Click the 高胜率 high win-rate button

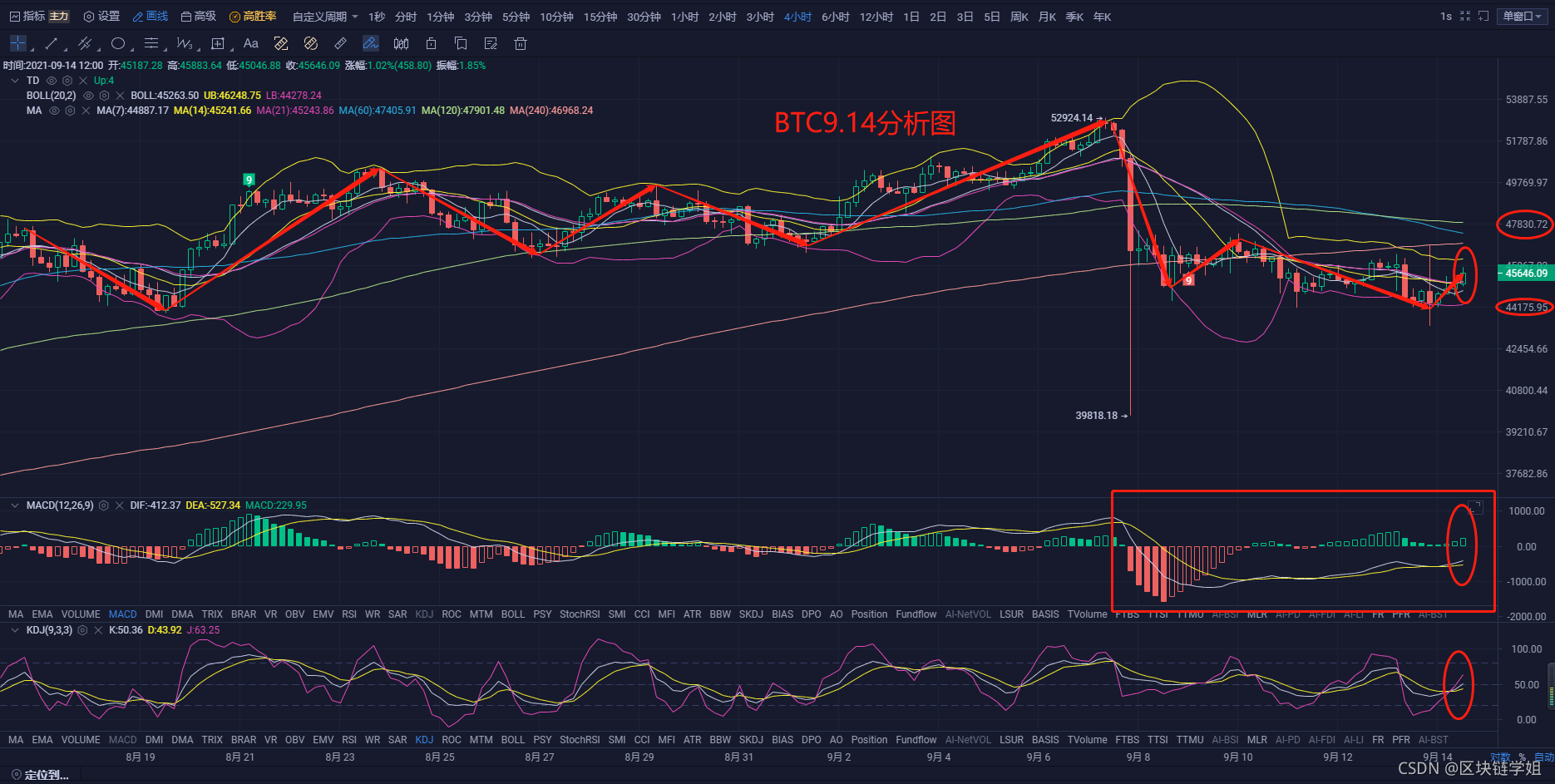tap(253, 16)
